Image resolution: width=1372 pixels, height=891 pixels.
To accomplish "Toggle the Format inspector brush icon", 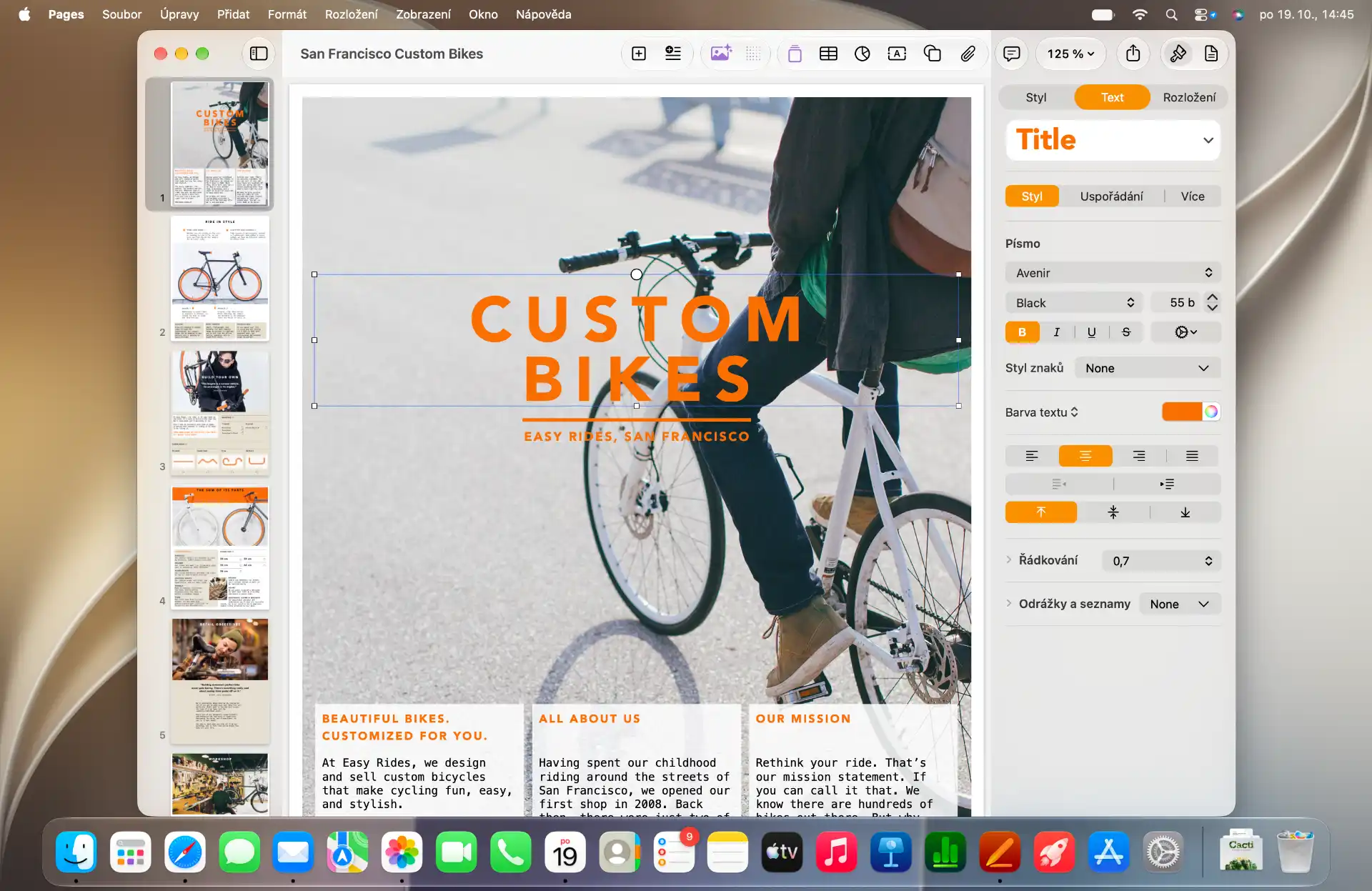I will 1178,54.
